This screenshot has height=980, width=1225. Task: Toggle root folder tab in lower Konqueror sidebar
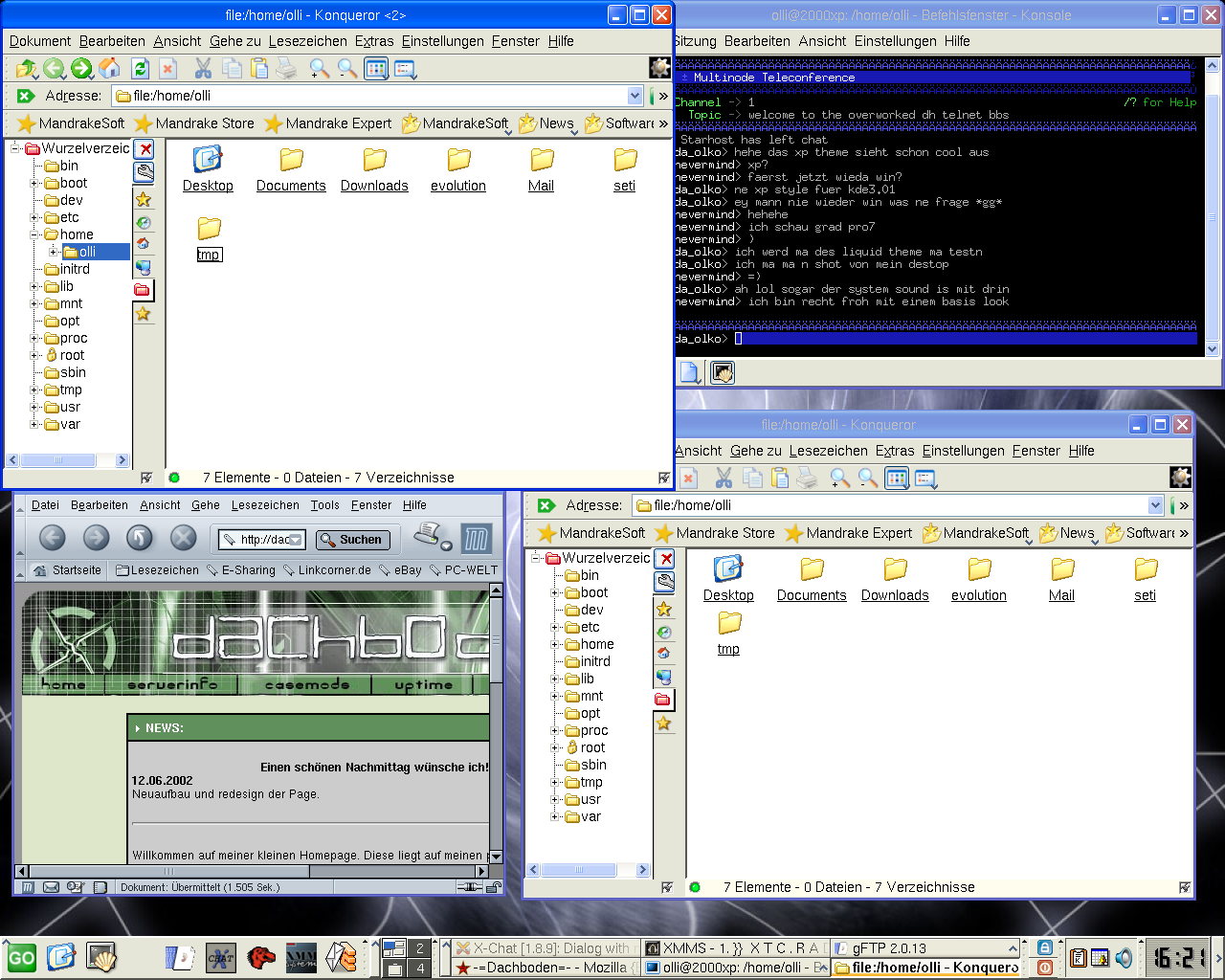[x=662, y=700]
